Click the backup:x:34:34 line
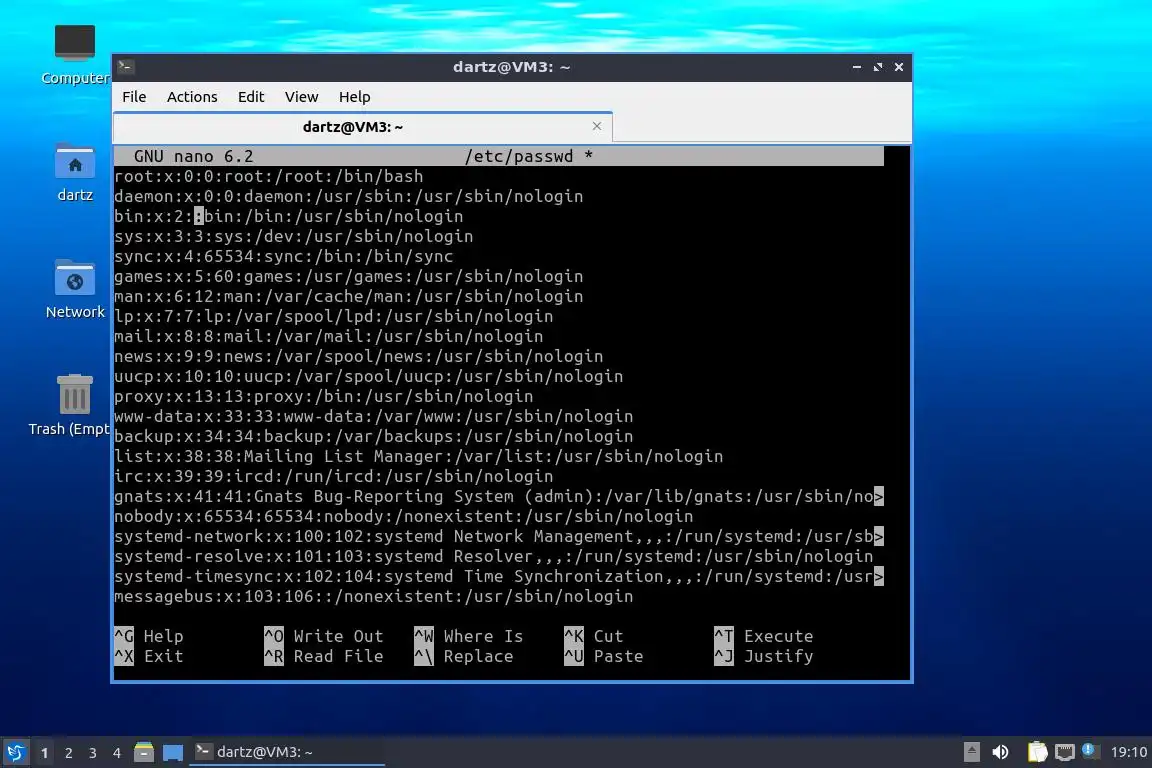This screenshot has height=768, width=1152. click(374, 437)
